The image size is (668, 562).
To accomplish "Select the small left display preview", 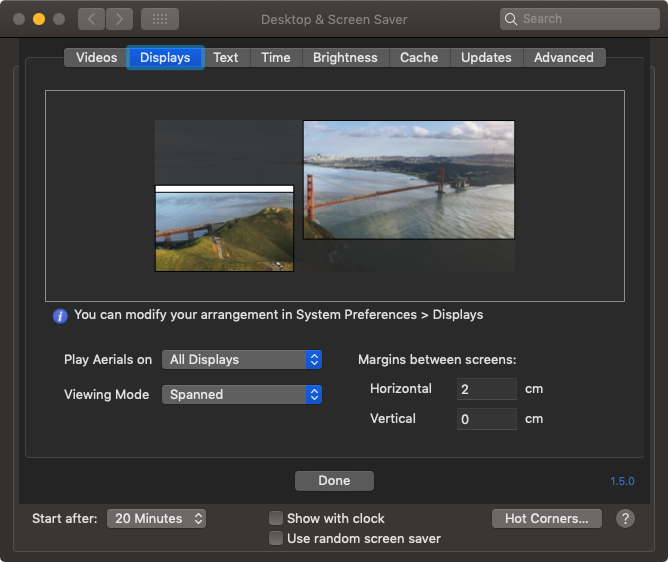I will 225,228.
